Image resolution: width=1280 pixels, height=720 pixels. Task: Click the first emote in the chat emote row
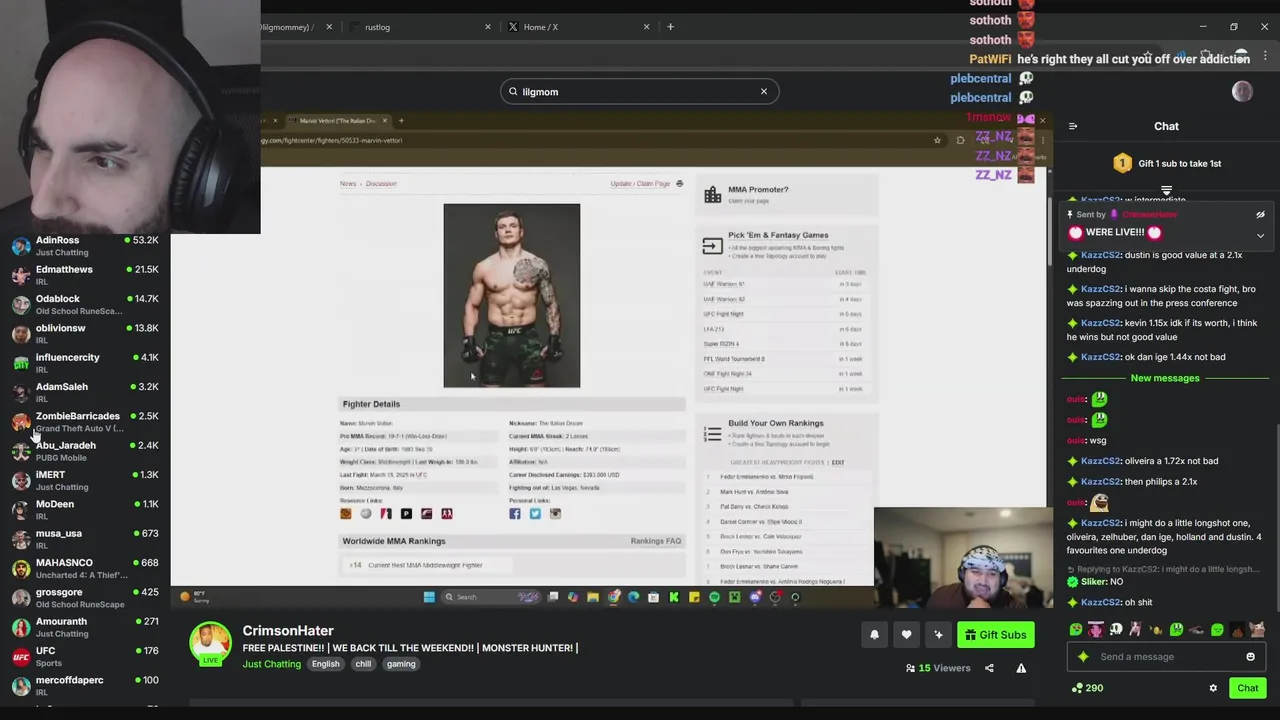pyautogui.click(x=1076, y=629)
